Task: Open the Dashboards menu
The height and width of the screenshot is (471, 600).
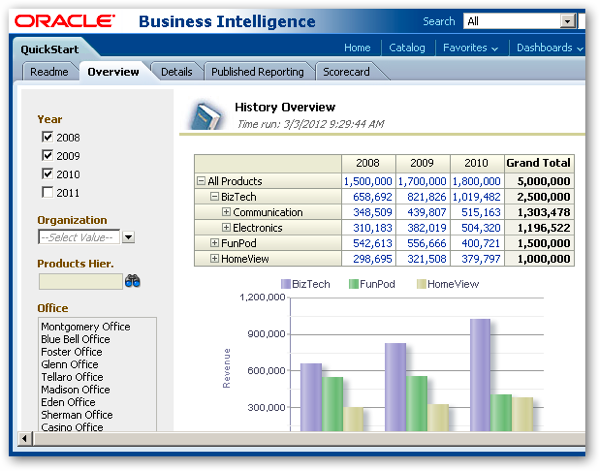Action: coord(549,48)
